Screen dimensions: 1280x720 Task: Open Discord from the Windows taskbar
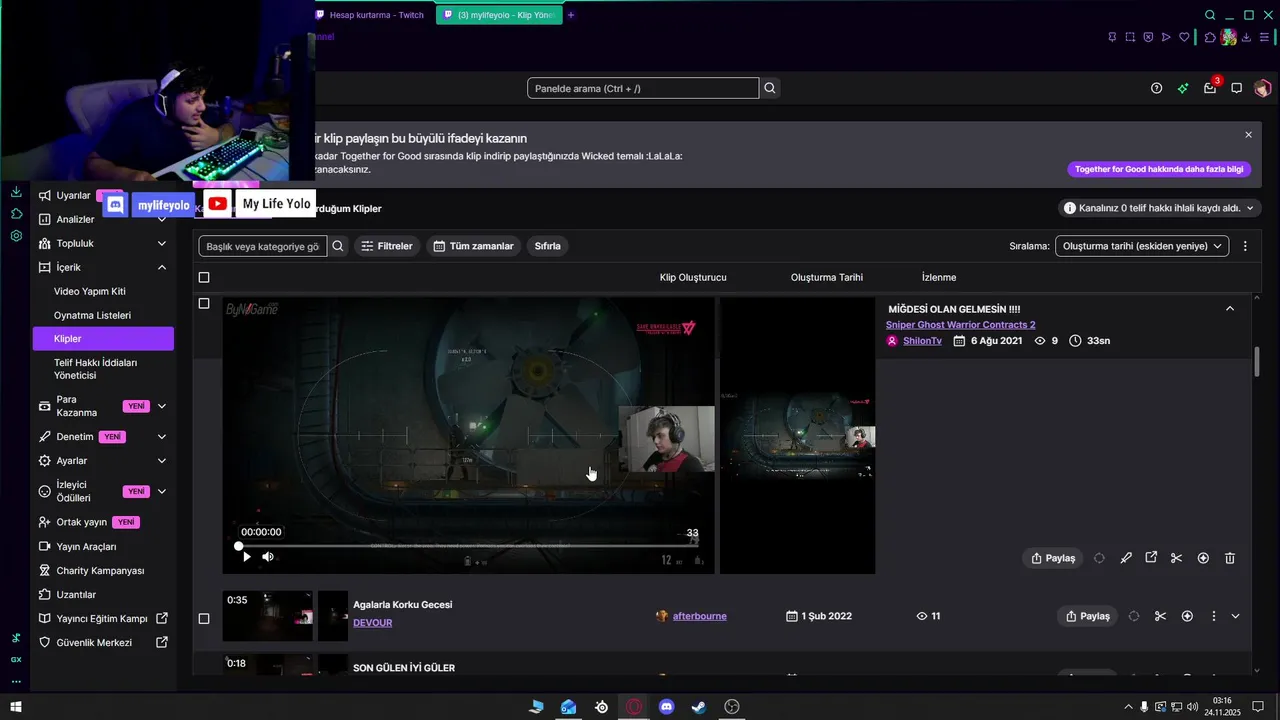(x=666, y=707)
